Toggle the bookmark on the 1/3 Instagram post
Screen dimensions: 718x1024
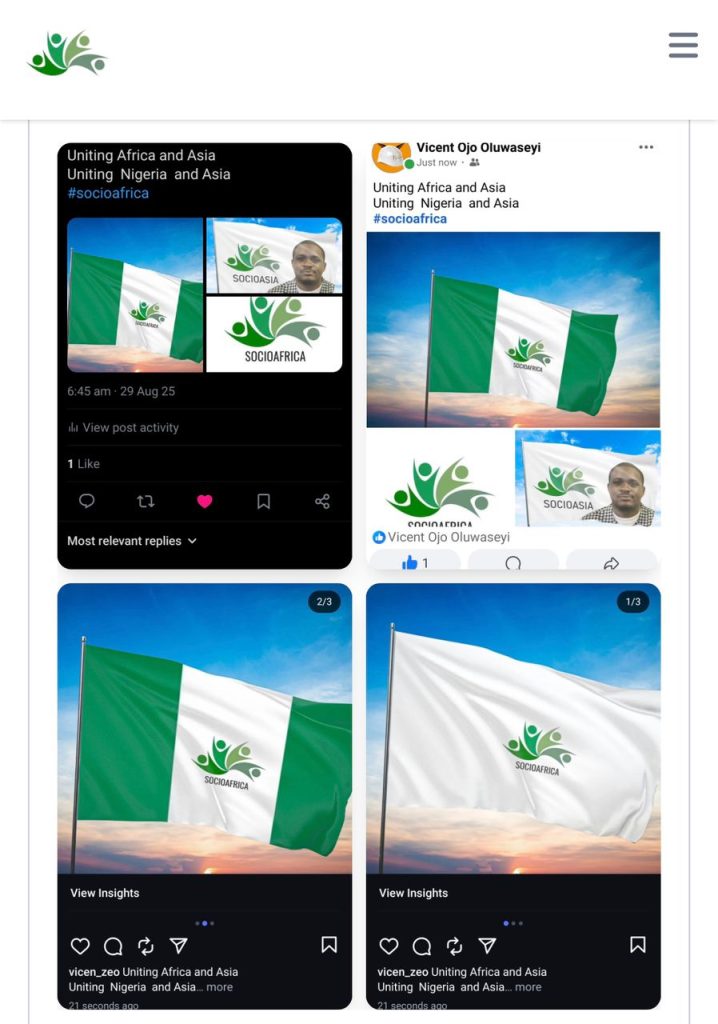coord(637,945)
